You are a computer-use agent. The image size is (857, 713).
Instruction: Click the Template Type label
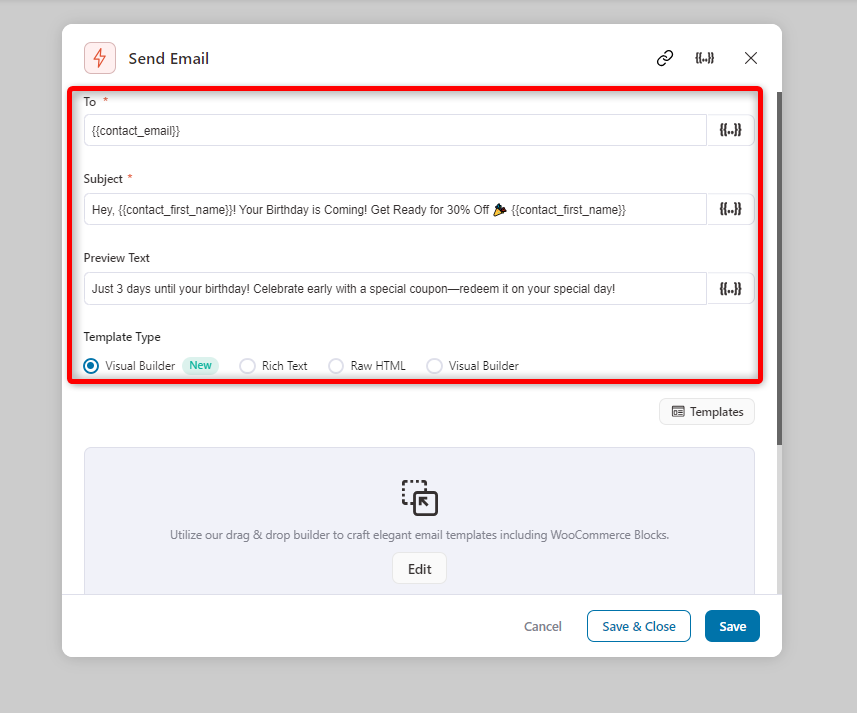(x=122, y=337)
